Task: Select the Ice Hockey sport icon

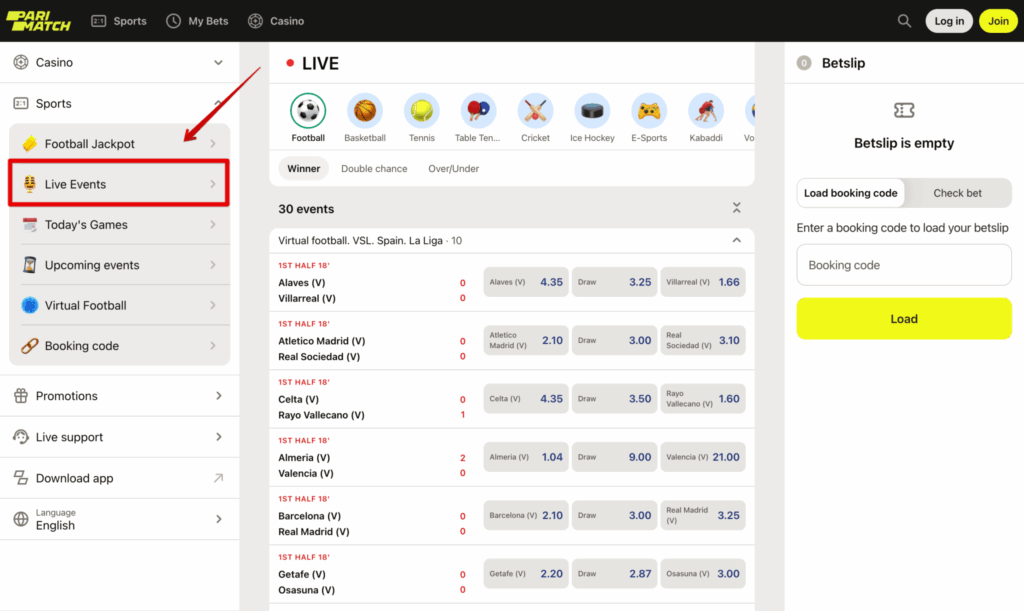Action: (592, 112)
